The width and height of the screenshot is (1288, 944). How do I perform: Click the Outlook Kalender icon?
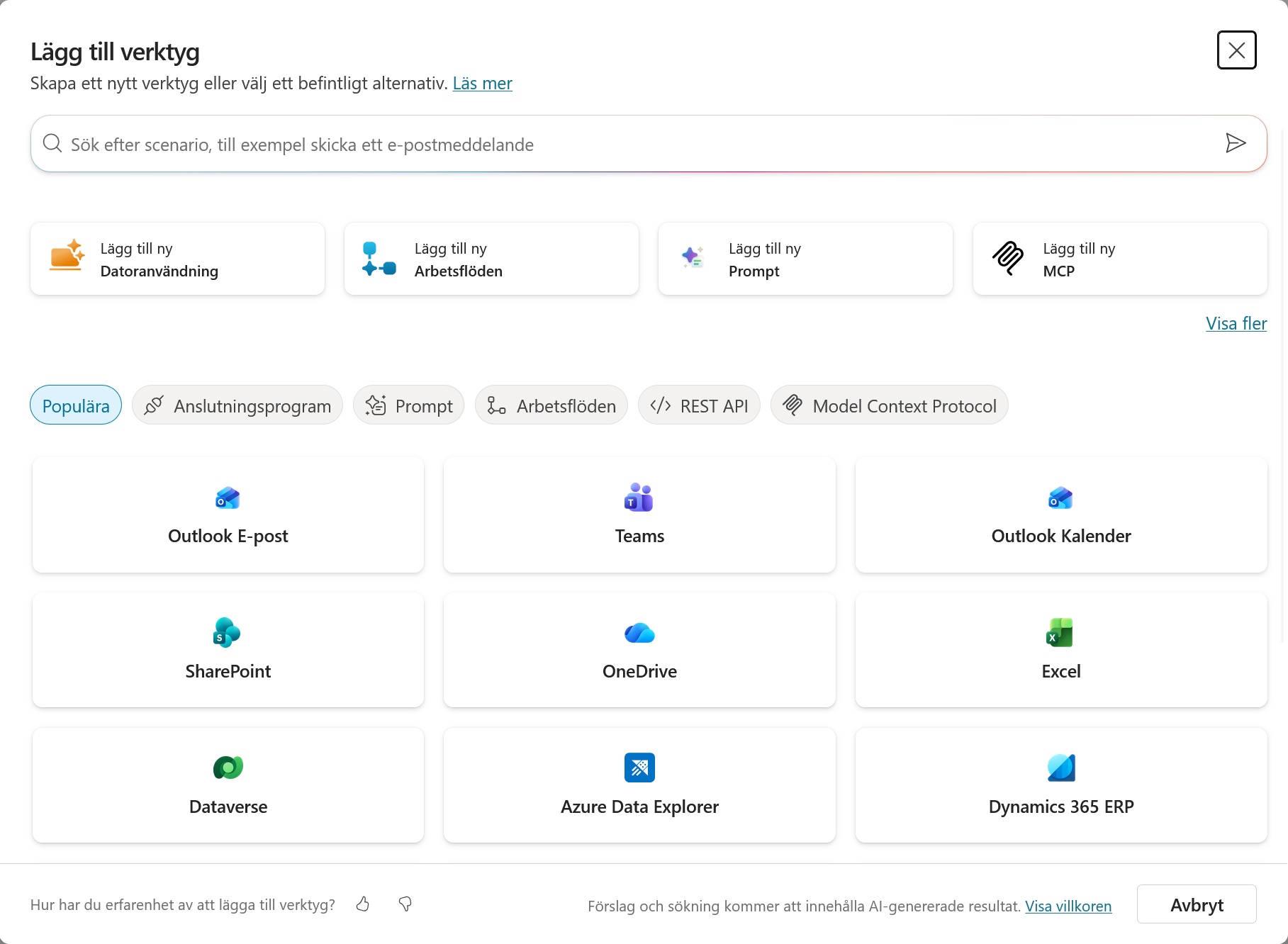coord(1060,498)
